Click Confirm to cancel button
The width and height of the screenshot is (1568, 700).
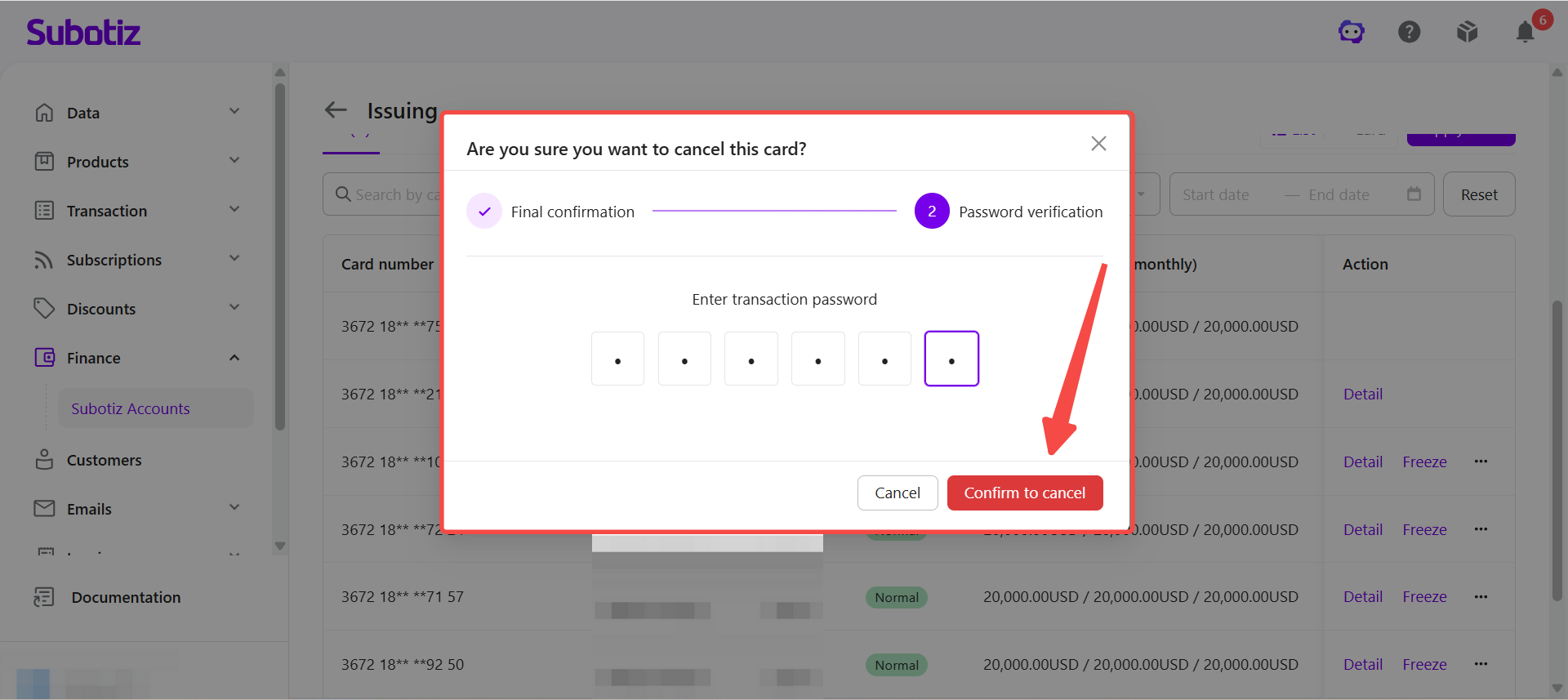(1025, 493)
